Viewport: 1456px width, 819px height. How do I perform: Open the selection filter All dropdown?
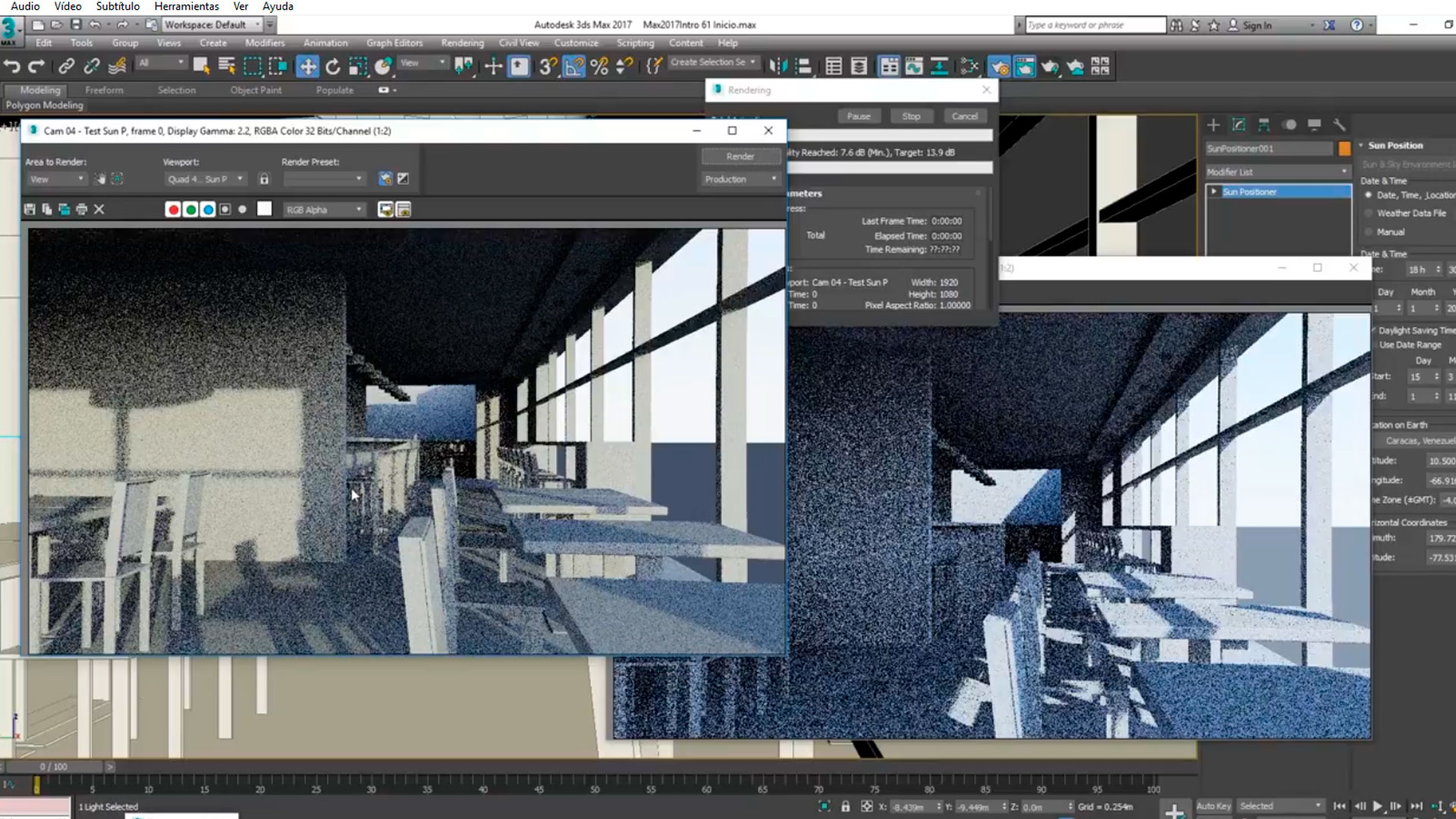[161, 63]
